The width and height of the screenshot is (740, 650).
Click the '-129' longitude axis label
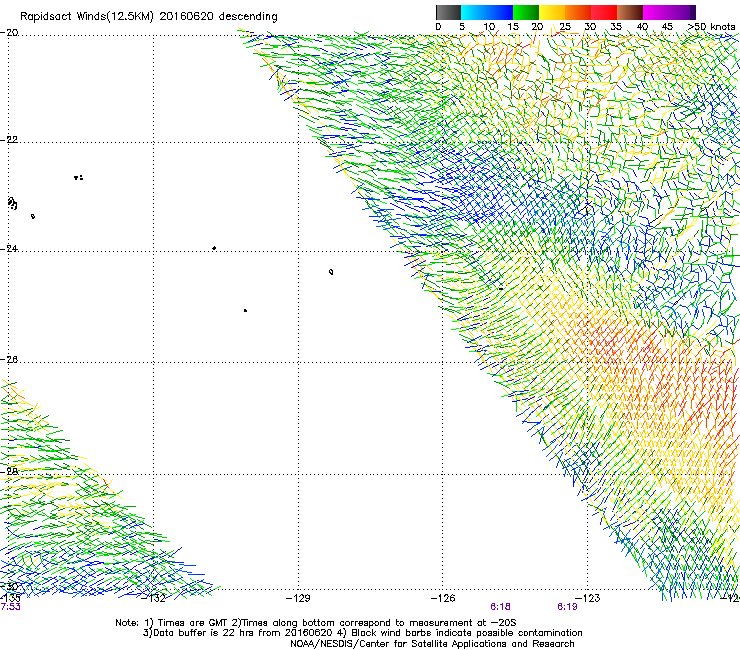(298, 599)
